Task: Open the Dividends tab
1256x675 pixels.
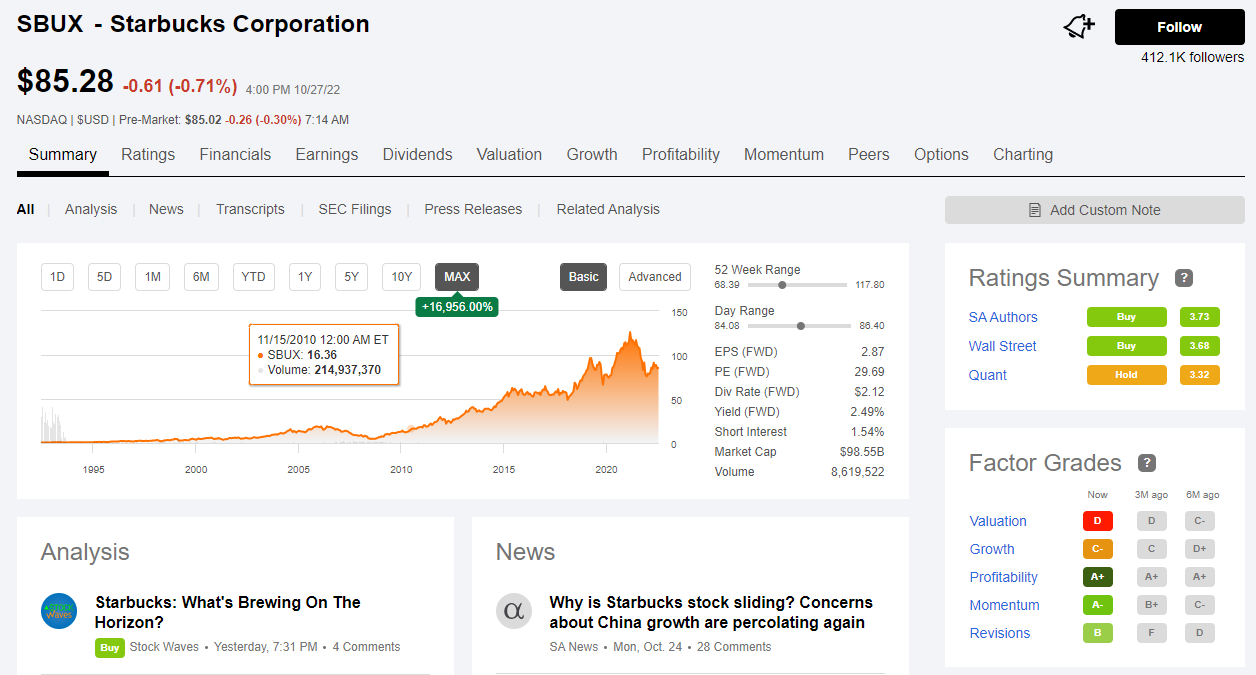Action: pos(418,155)
